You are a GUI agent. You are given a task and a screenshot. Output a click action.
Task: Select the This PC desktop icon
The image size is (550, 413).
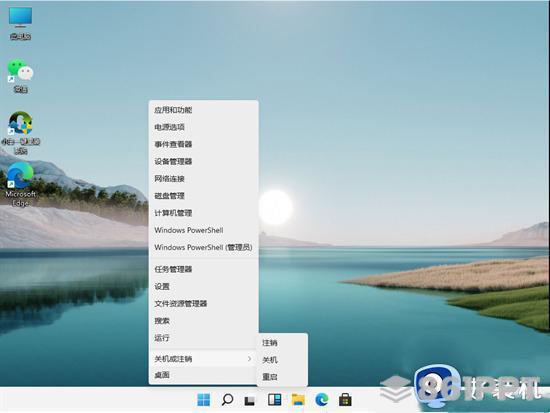(x=20, y=23)
